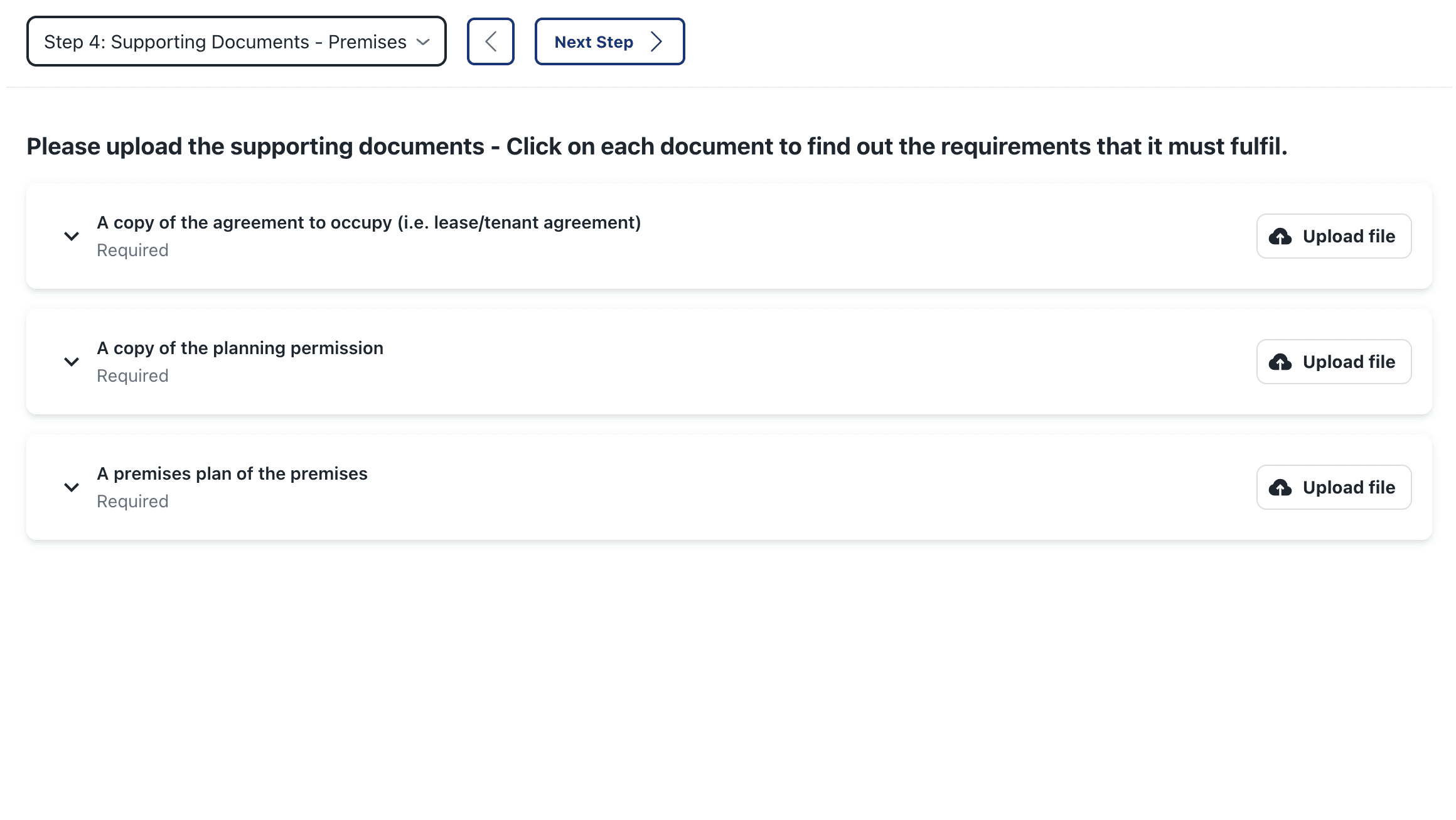Screen dimensions: 1456x820
Task: Go back with the previous step arrow button
Action: tap(490, 41)
